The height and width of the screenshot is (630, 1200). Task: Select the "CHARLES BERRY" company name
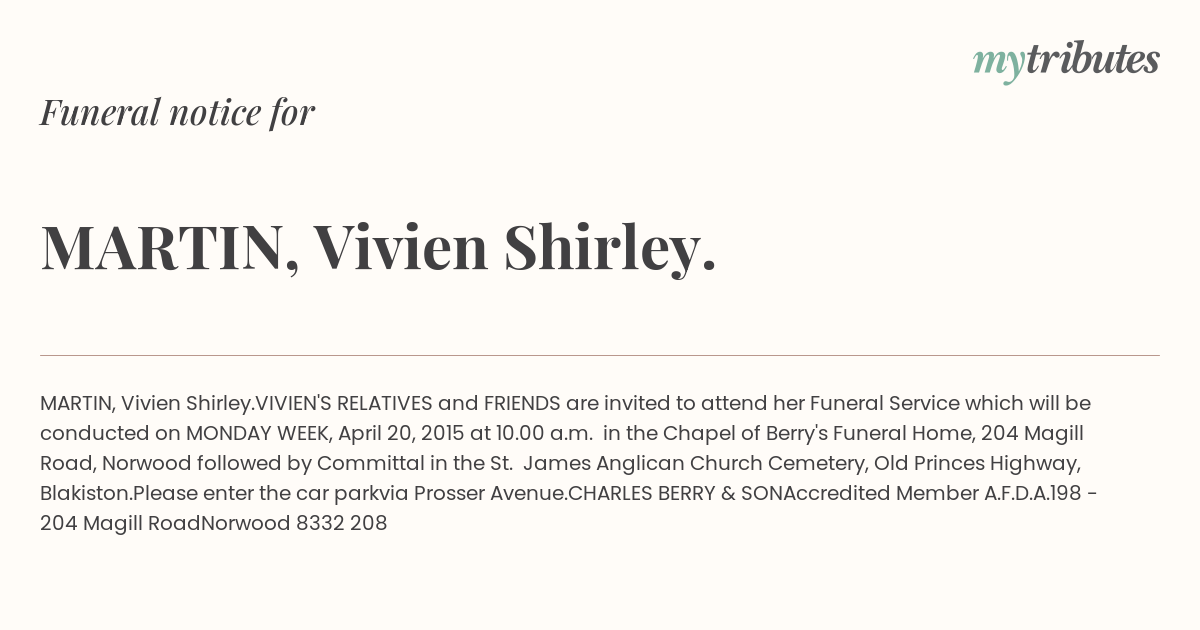[x=640, y=494]
